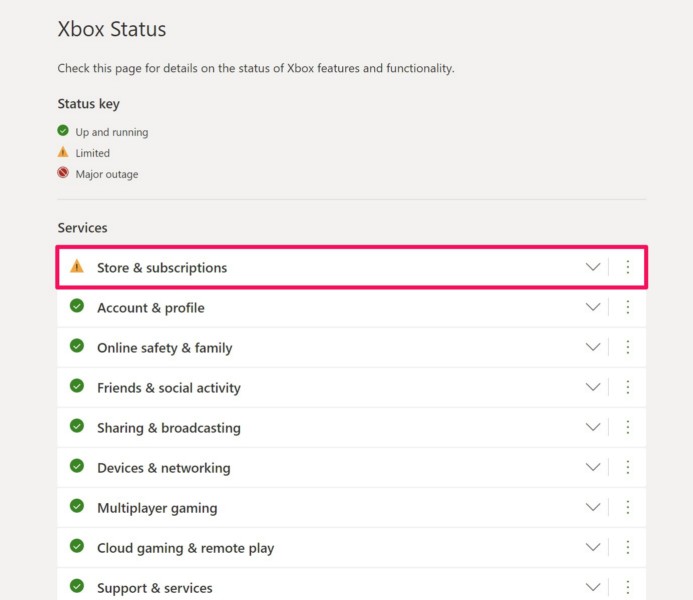Open more options for Online safety & family
This screenshot has height=600, width=693.
tap(628, 347)
